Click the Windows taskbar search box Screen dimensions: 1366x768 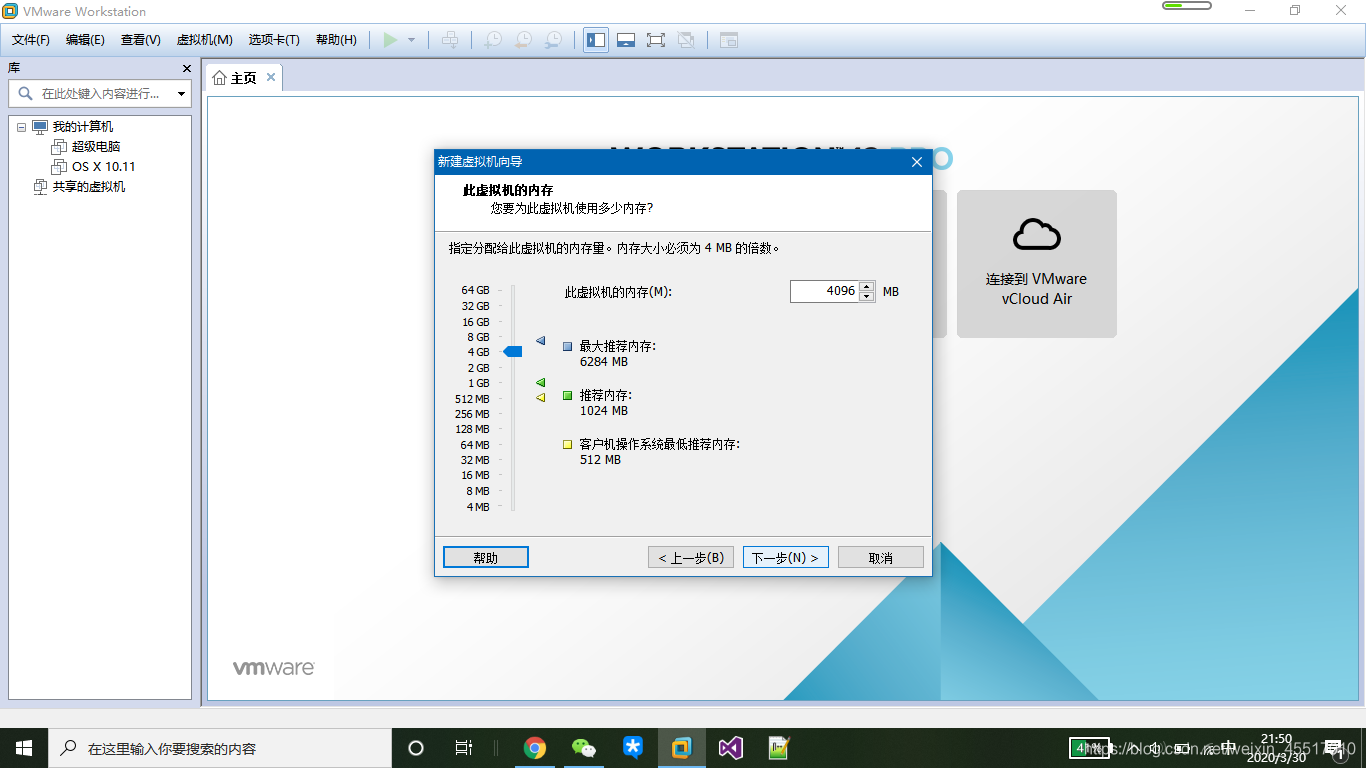(x=220, y=748)
